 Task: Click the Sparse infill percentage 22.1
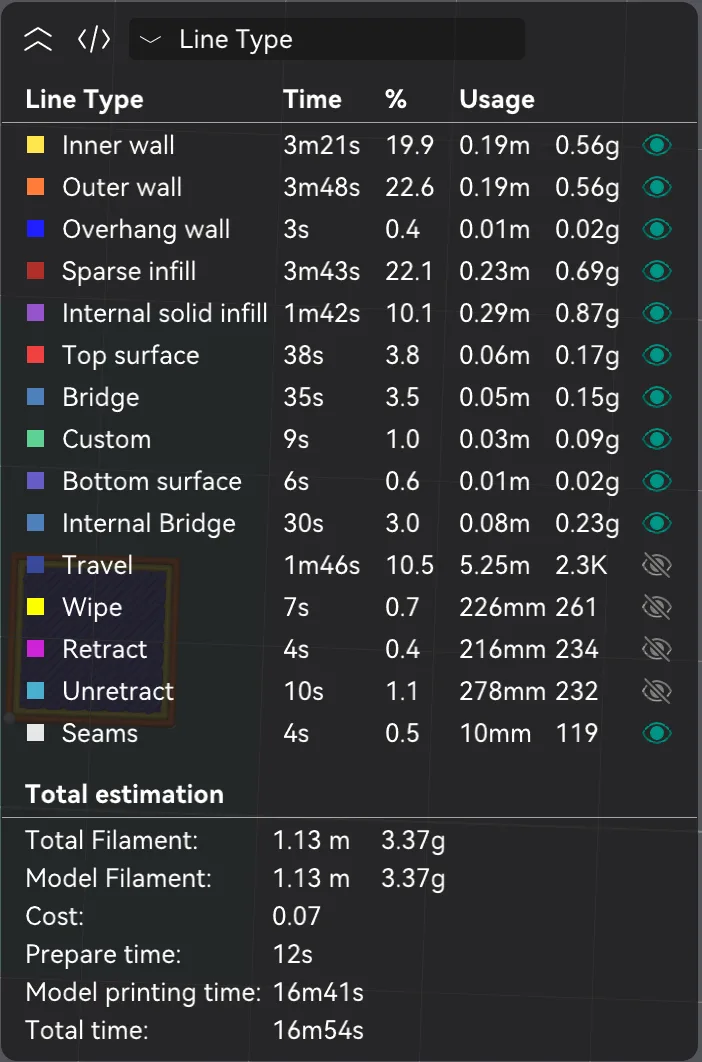tap(409, 271)
